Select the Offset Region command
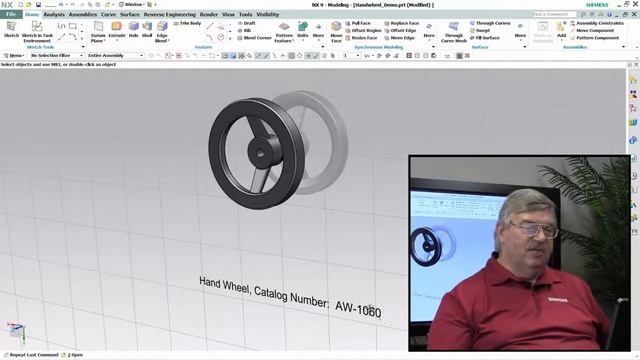The height and width of the screenshot is (360, 640). coord(363,31)
